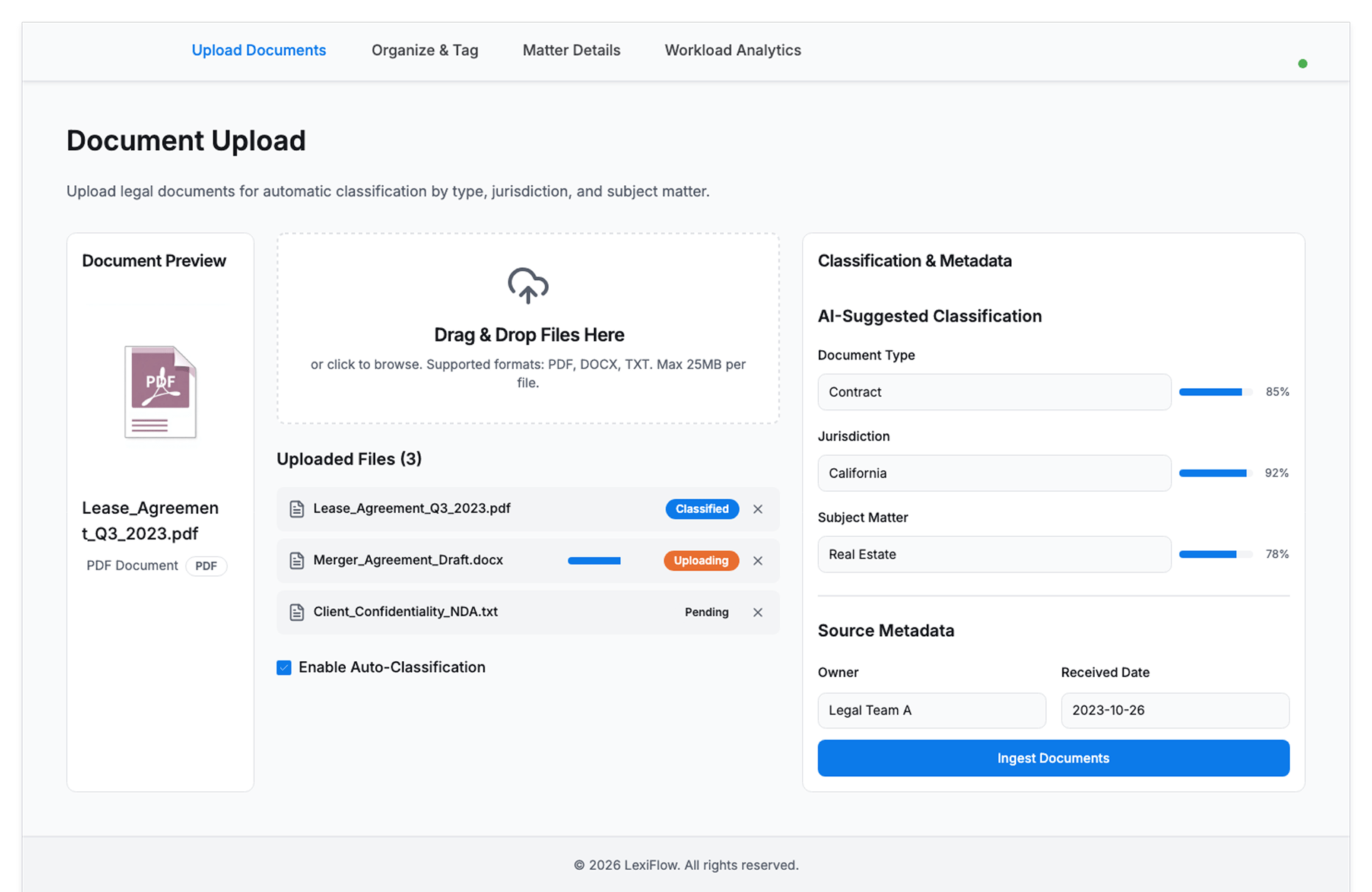Go to the Matter Details tab

click(x=571, y=51)
